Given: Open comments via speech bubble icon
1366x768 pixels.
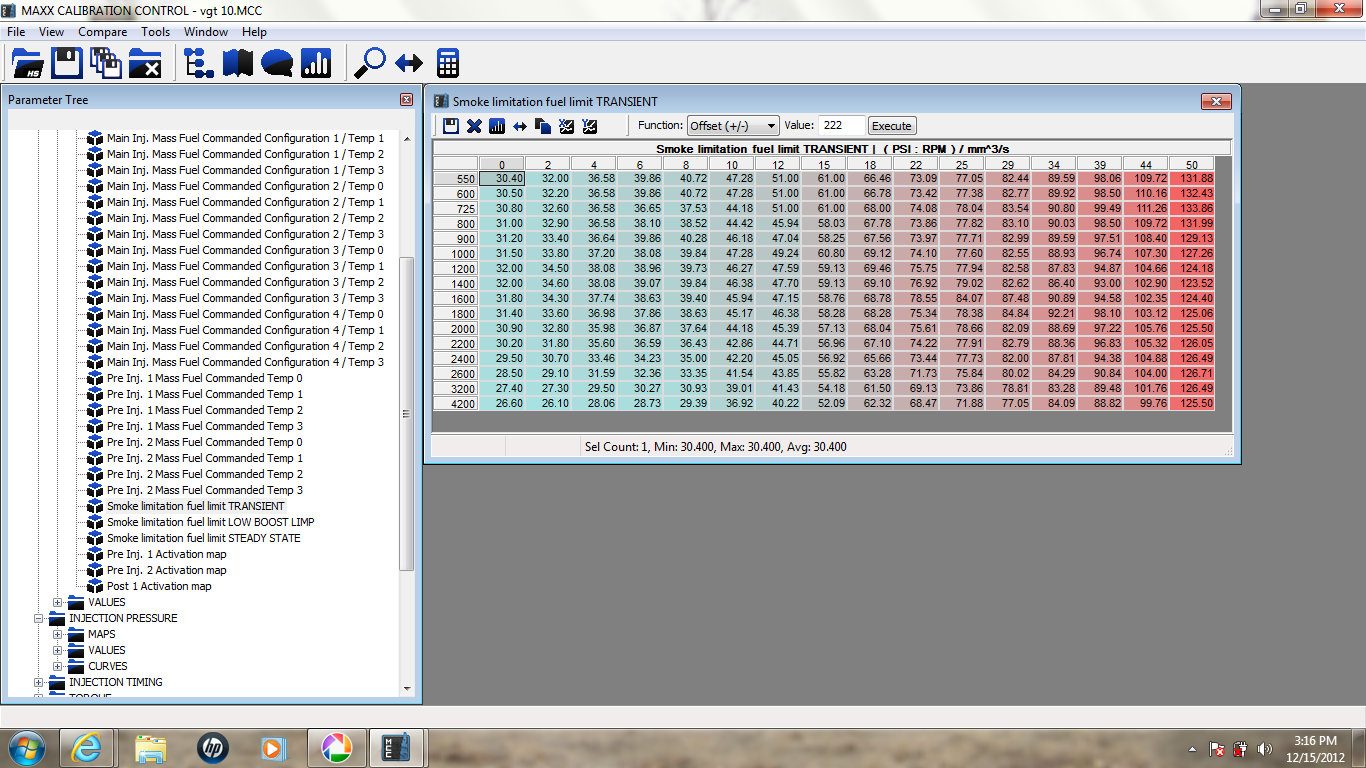Looking at the screenshot, I should coord(277,64).
